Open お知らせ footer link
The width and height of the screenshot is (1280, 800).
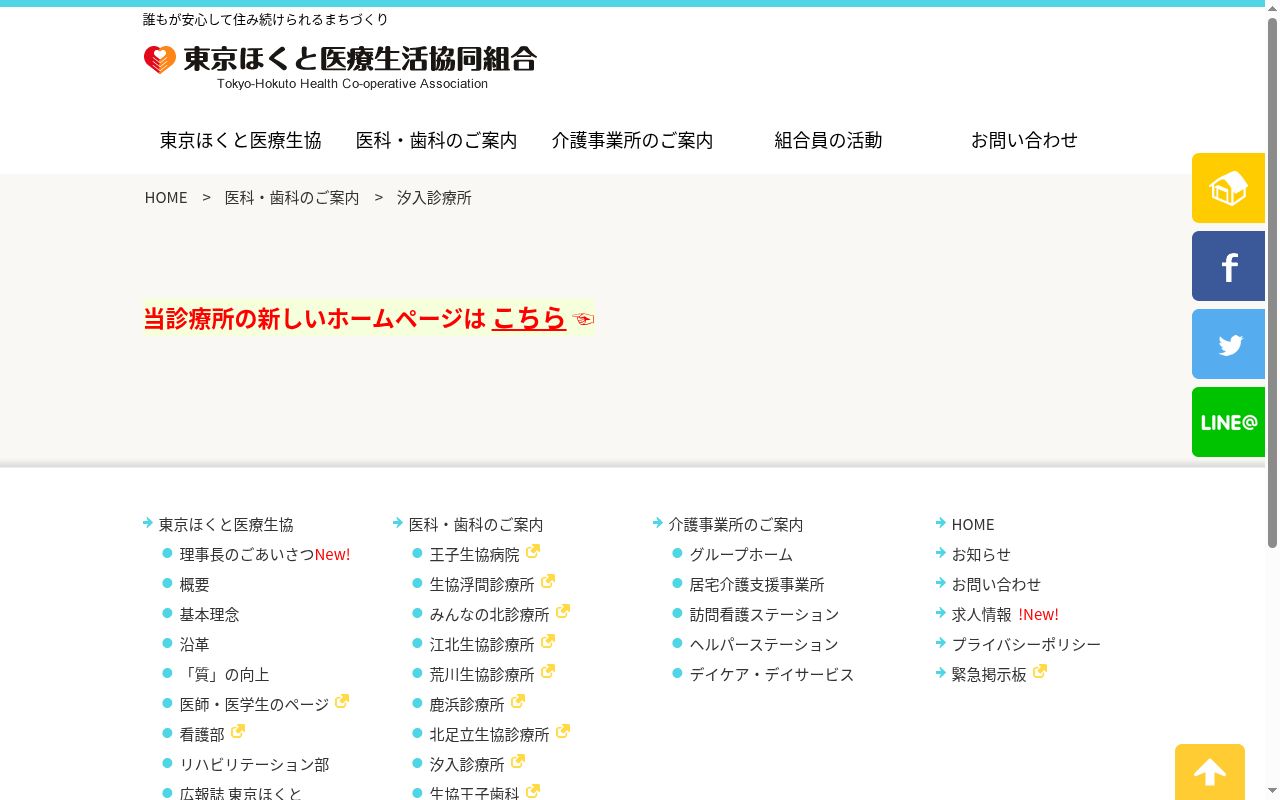point(981,554)
